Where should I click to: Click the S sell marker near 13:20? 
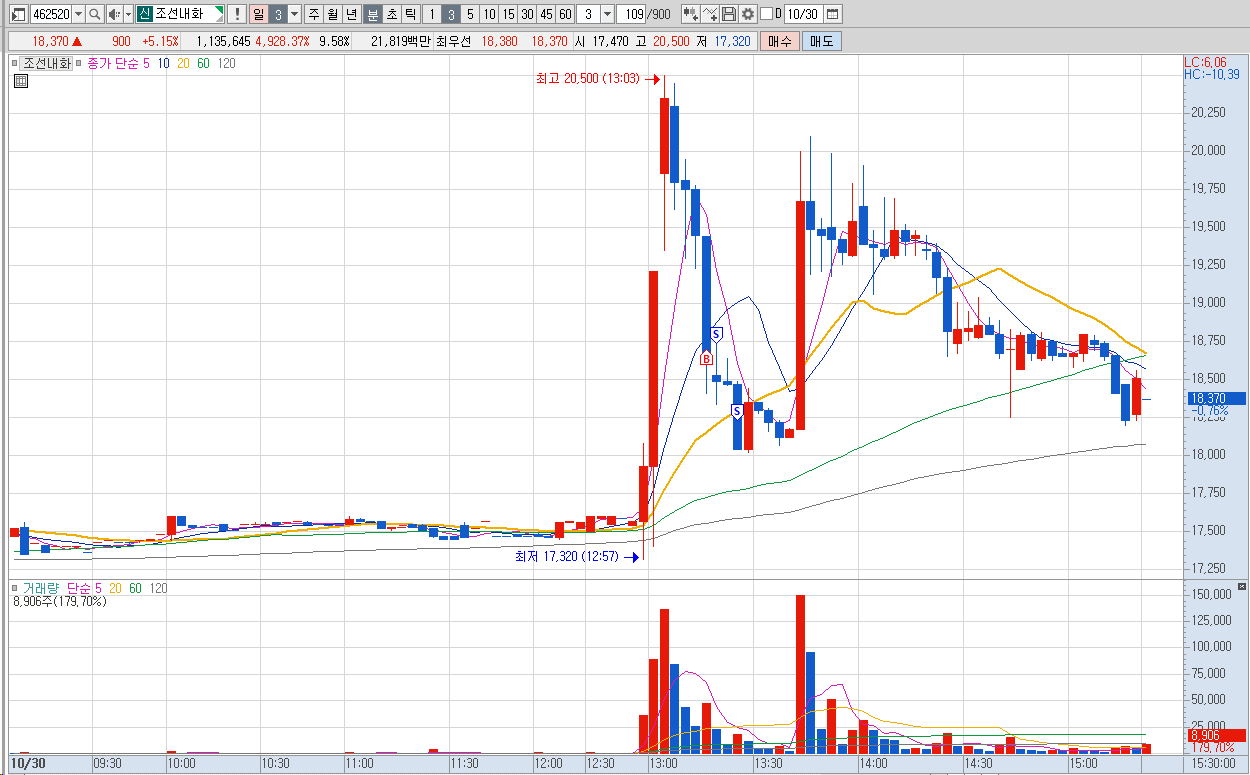[x=716, y=334]
